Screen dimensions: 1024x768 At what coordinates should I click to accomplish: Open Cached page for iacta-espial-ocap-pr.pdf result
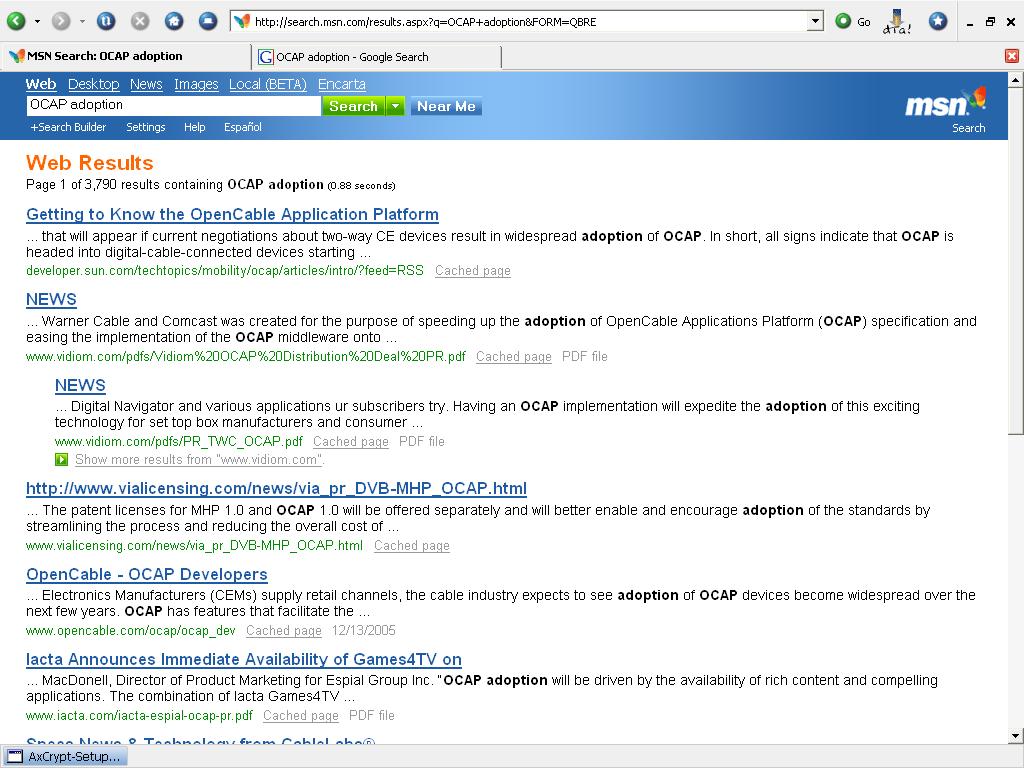[301, 716]
